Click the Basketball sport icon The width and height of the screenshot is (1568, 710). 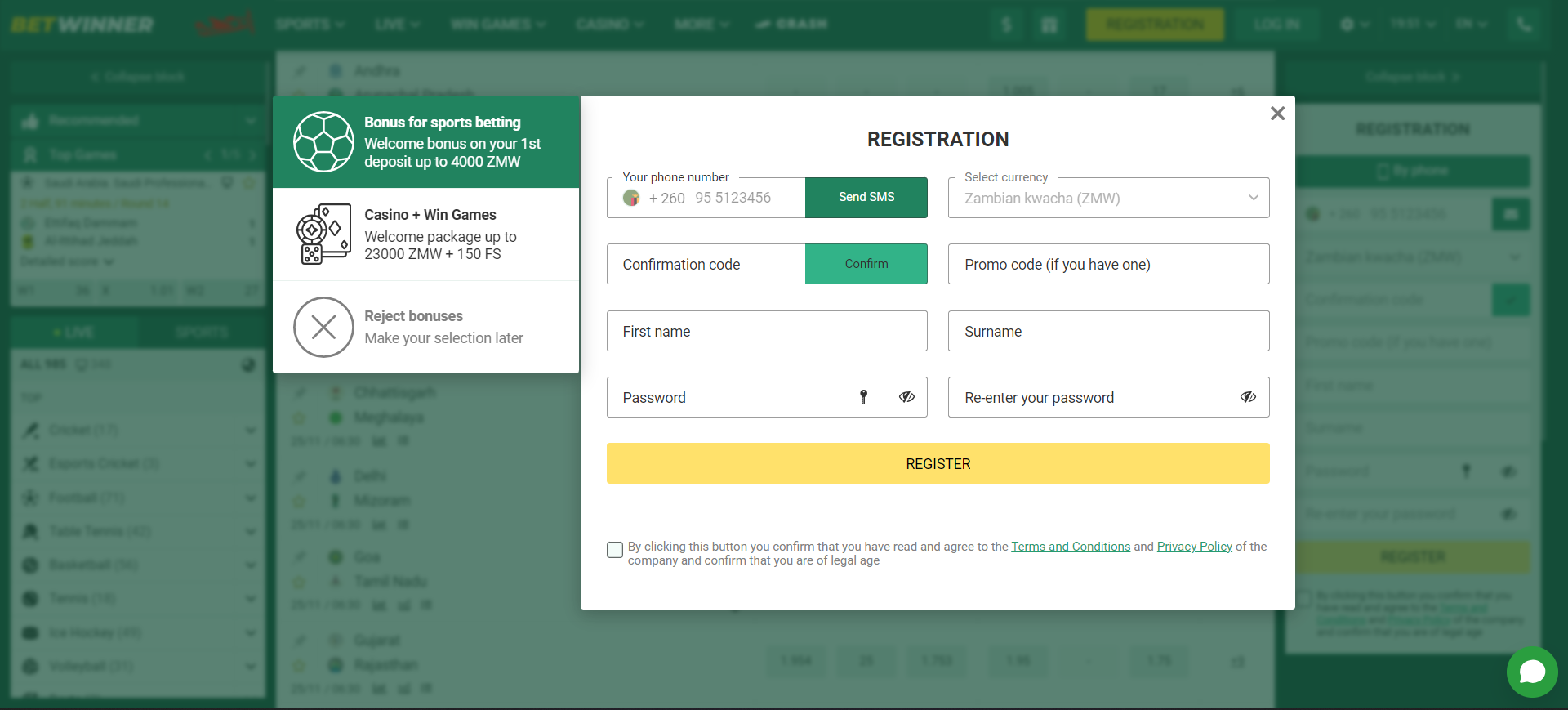click(x=30, y=565)
